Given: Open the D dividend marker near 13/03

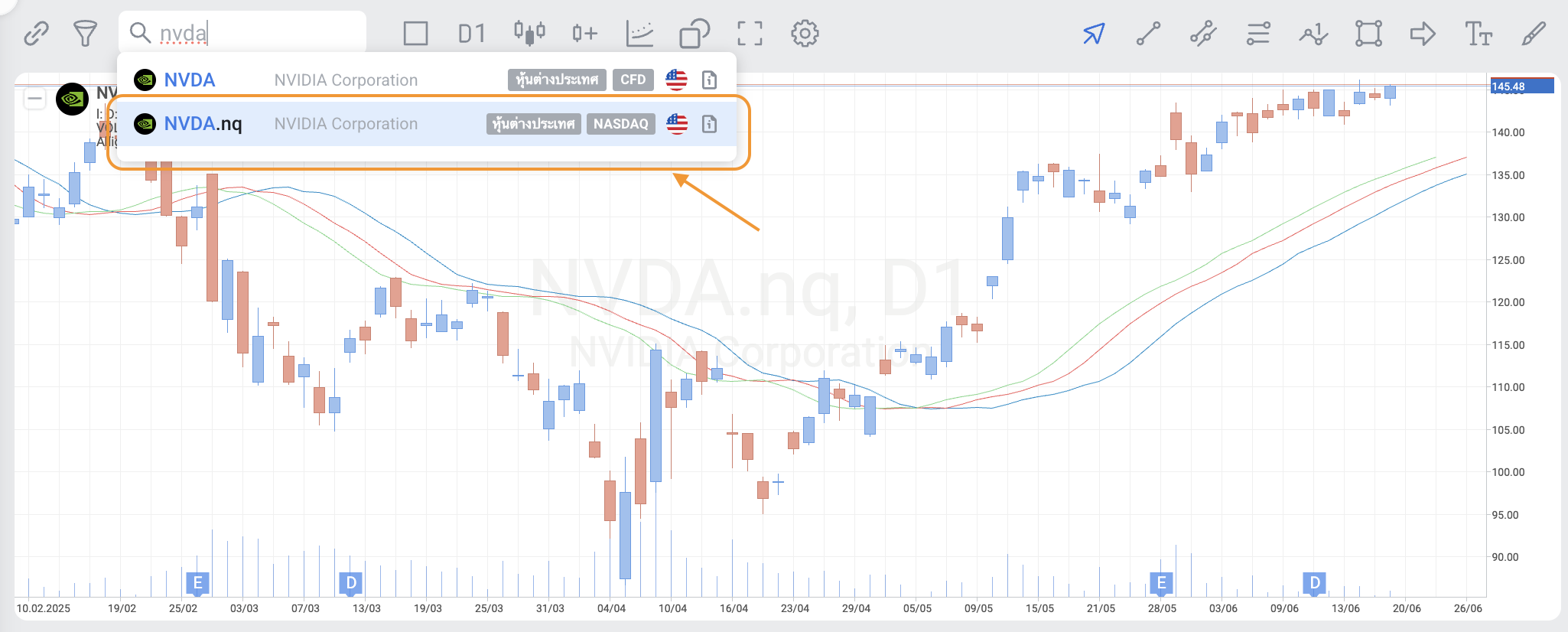Looking at the screenshot, I should (351, 583).
